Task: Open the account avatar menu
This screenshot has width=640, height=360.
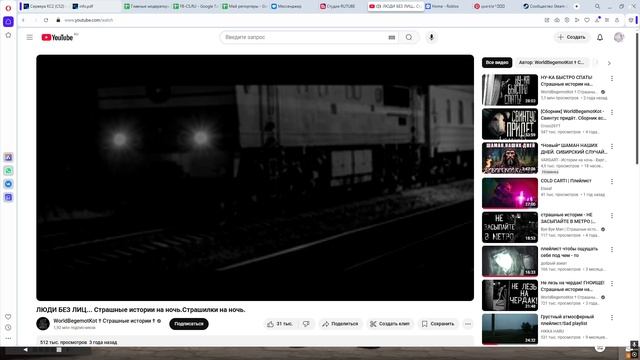Action: pos(619,37)
